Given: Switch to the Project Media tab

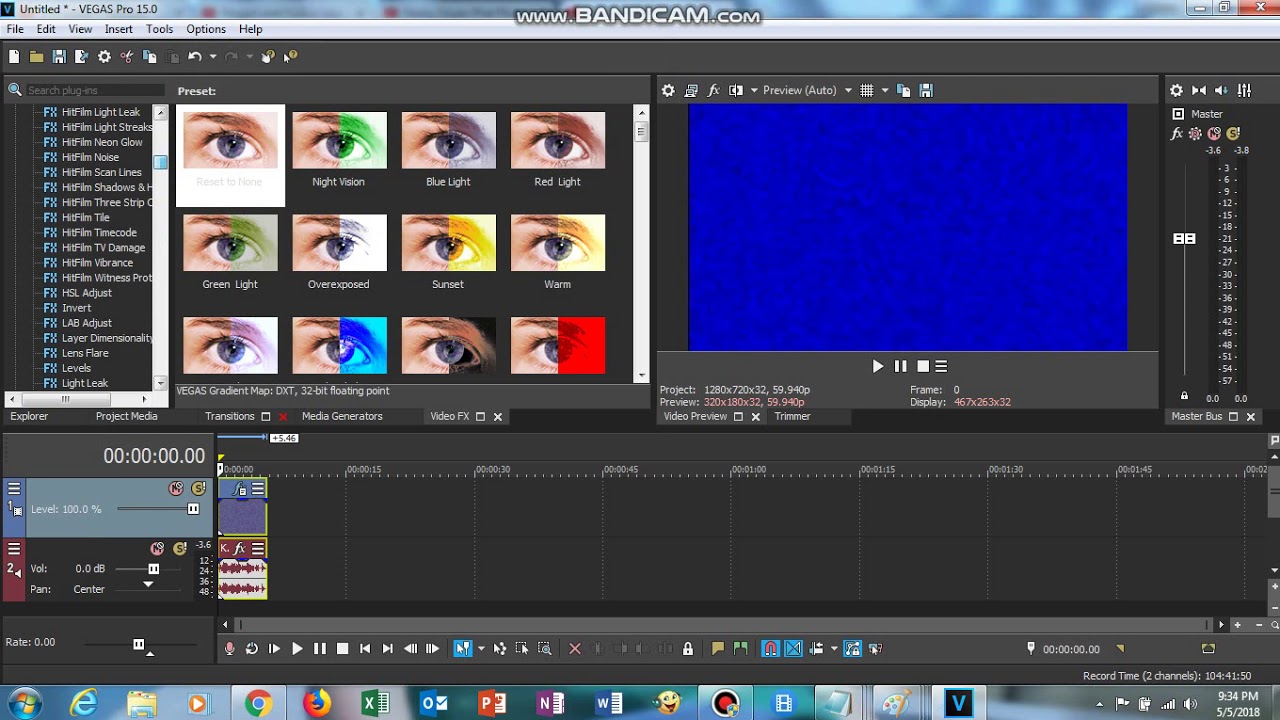Looking at the screenshot, I should [x=126, y=416].
